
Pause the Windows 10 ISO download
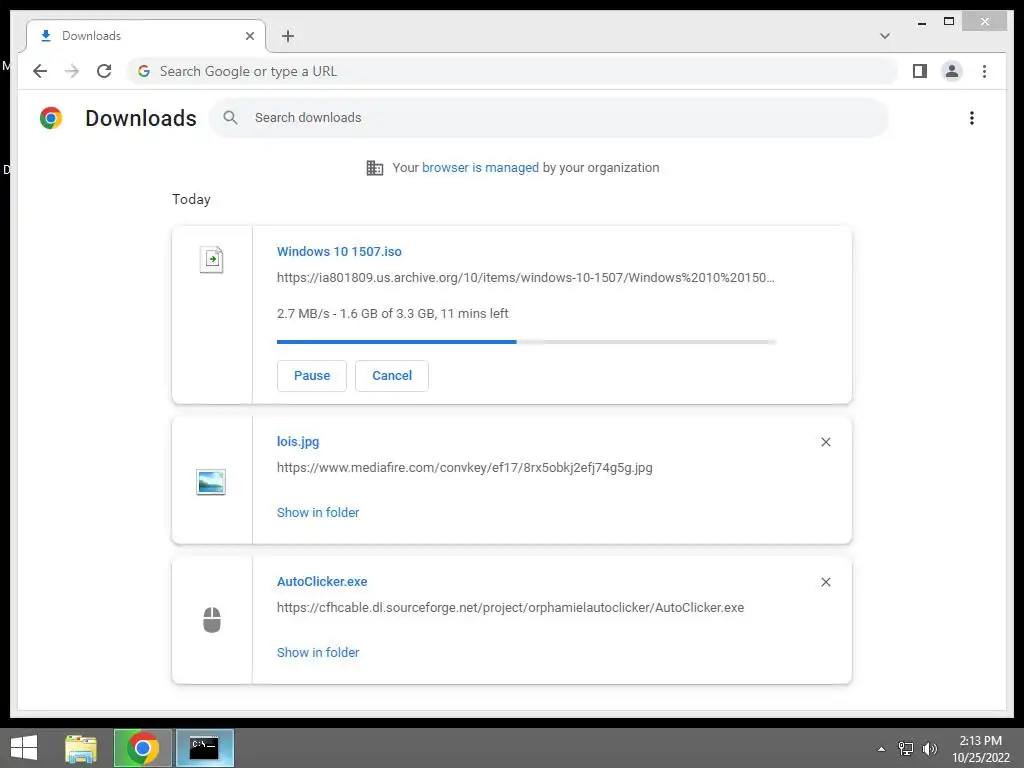[x=312, y=376]
